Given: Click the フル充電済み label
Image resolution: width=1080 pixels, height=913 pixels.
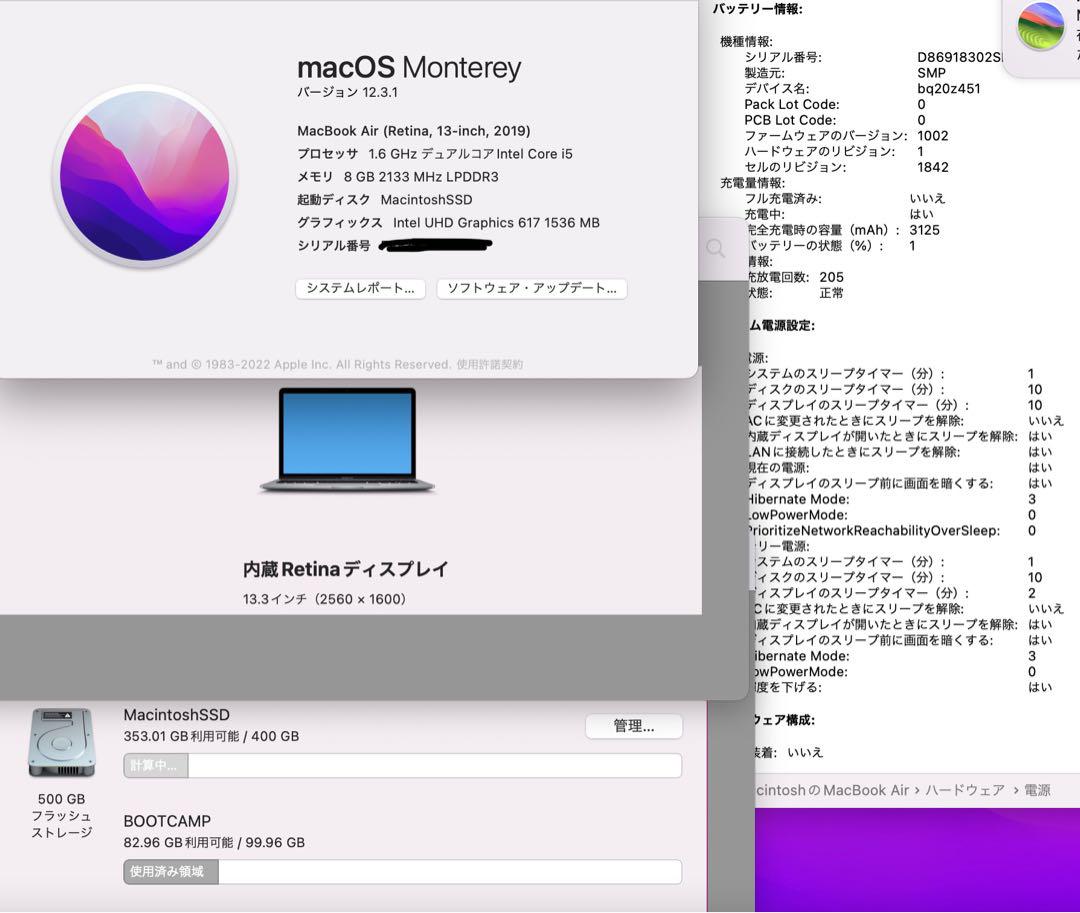Looking at the screenshot, I should [783, 199].
